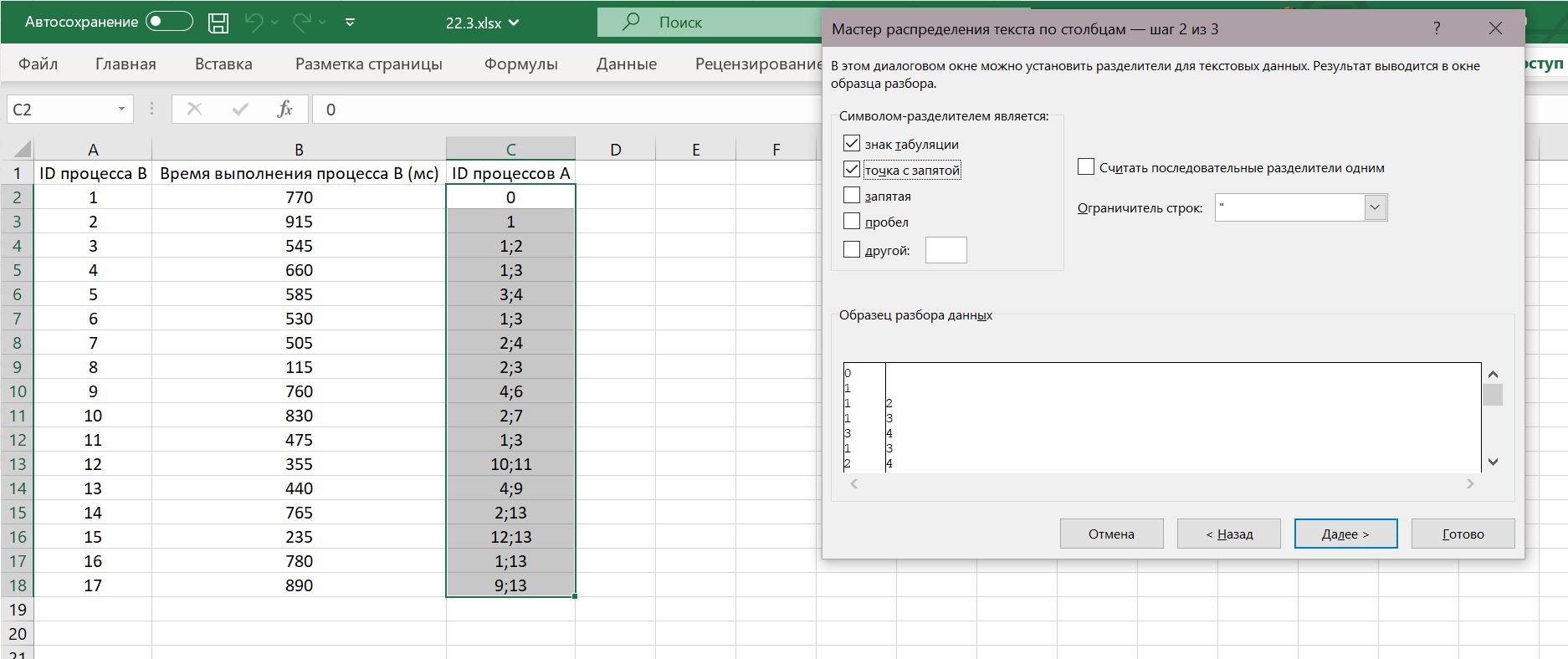Open the Формулы ribbon tab
1568x659 pixels.
[x=520, y=64]
